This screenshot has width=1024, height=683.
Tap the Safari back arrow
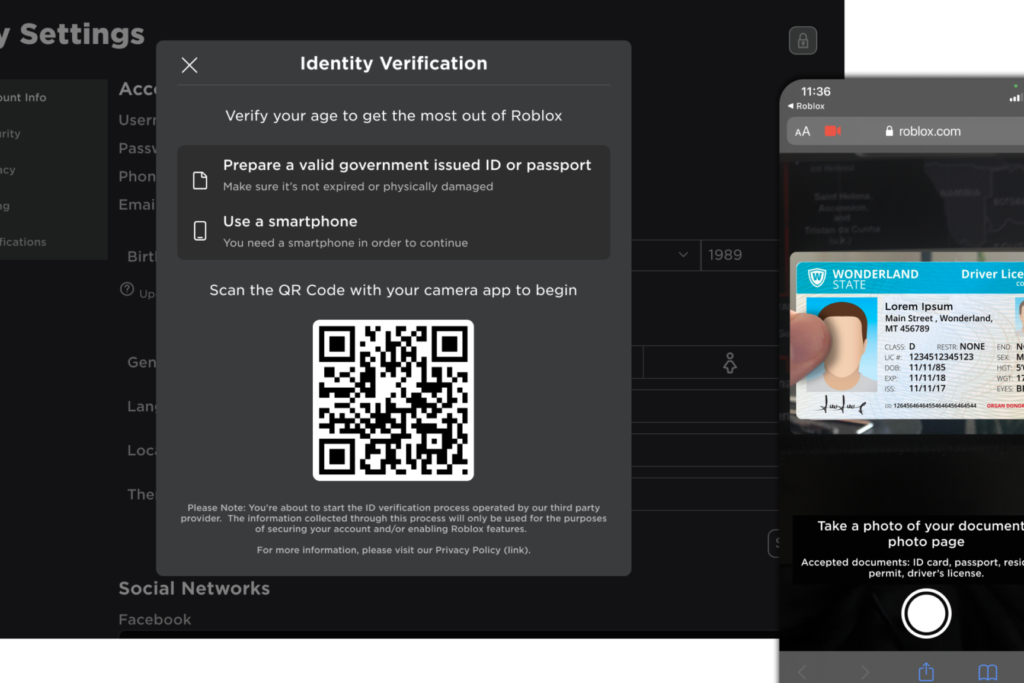803,671
